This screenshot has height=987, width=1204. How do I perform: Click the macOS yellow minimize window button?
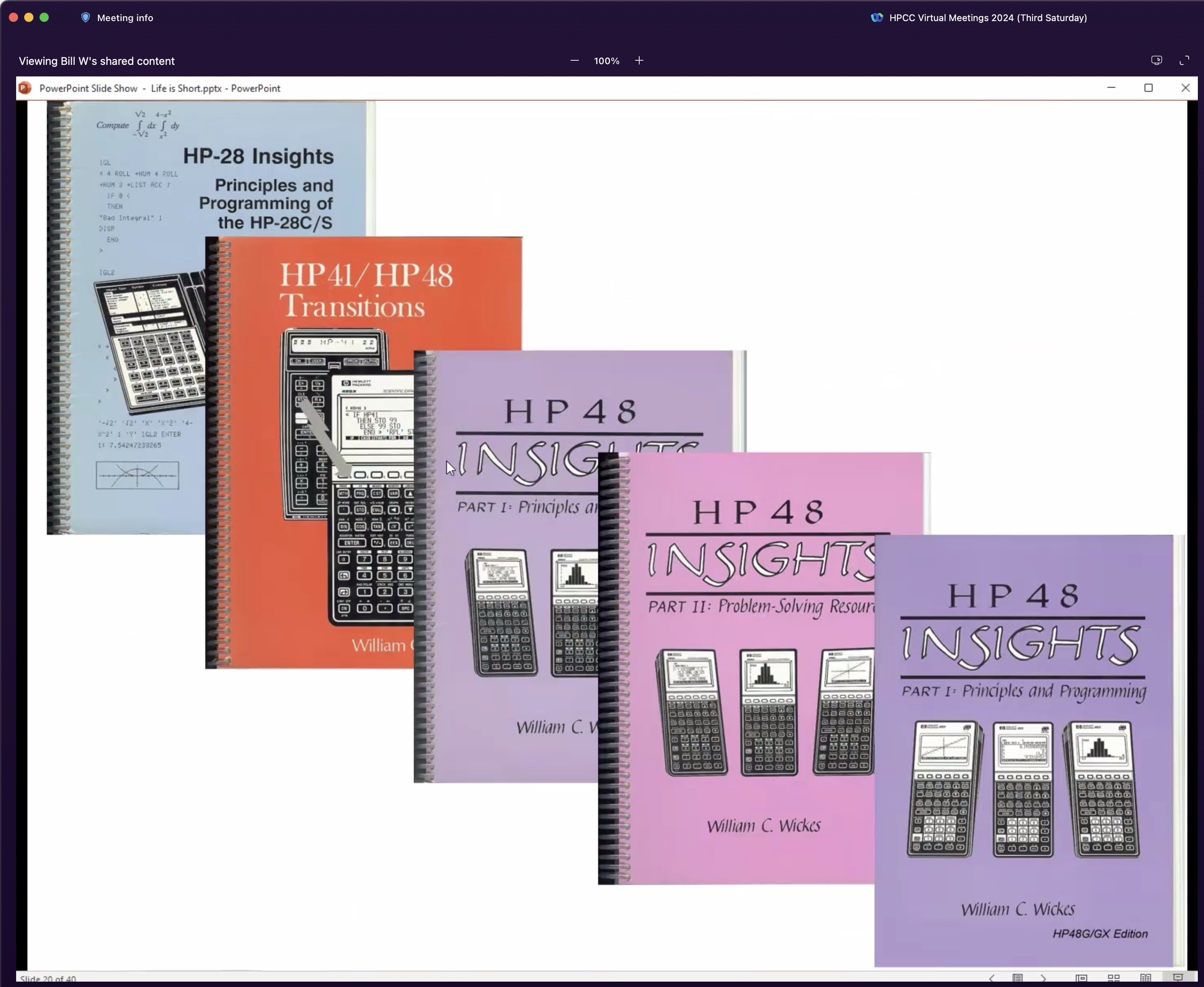(x=29, y=18)
